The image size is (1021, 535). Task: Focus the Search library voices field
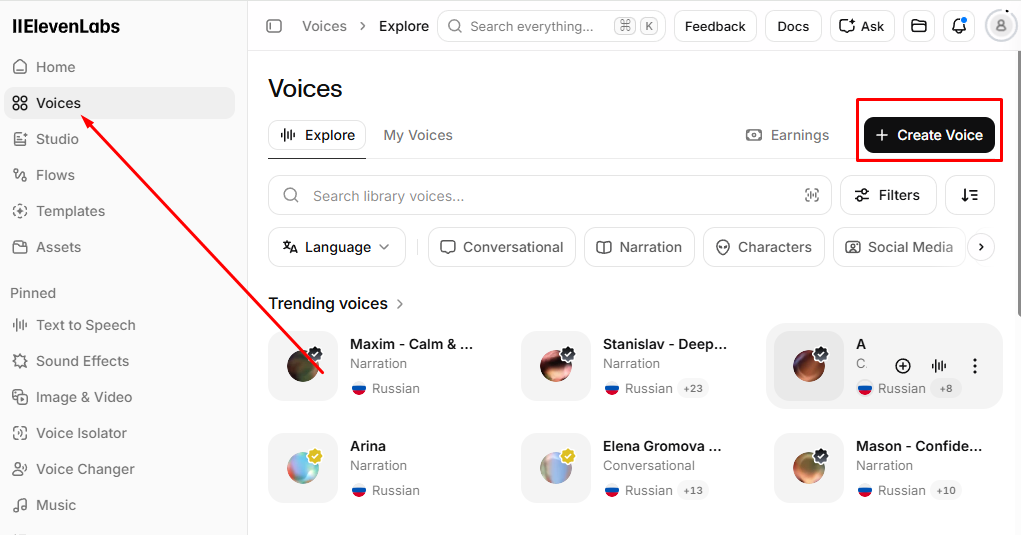pyautogui.click(x=550, y=195)
